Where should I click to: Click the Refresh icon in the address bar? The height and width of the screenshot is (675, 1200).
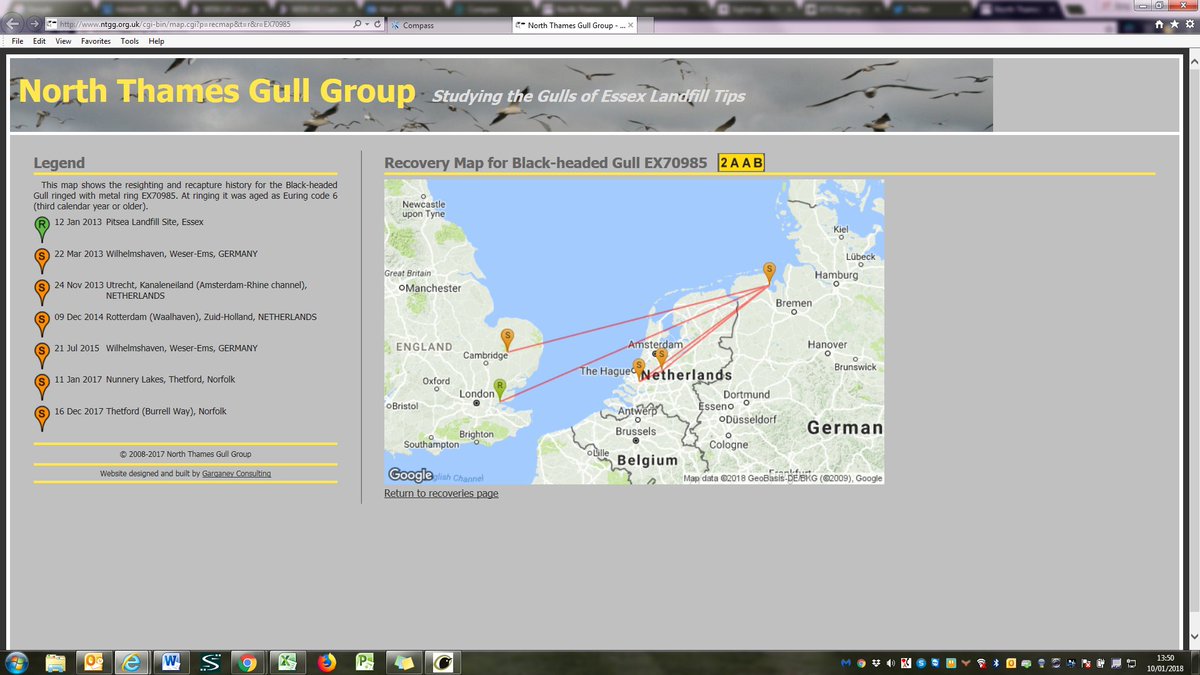point(378,22)
